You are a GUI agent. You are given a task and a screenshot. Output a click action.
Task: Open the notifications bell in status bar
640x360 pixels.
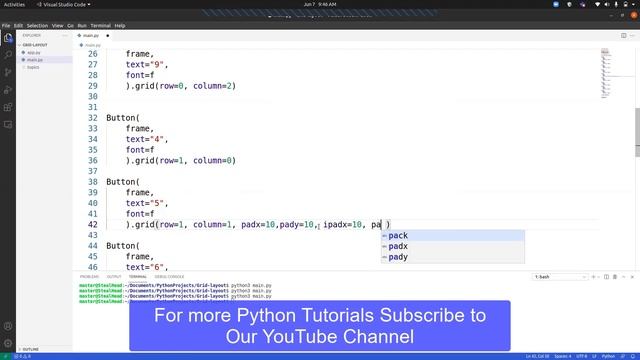click(633, 356)
